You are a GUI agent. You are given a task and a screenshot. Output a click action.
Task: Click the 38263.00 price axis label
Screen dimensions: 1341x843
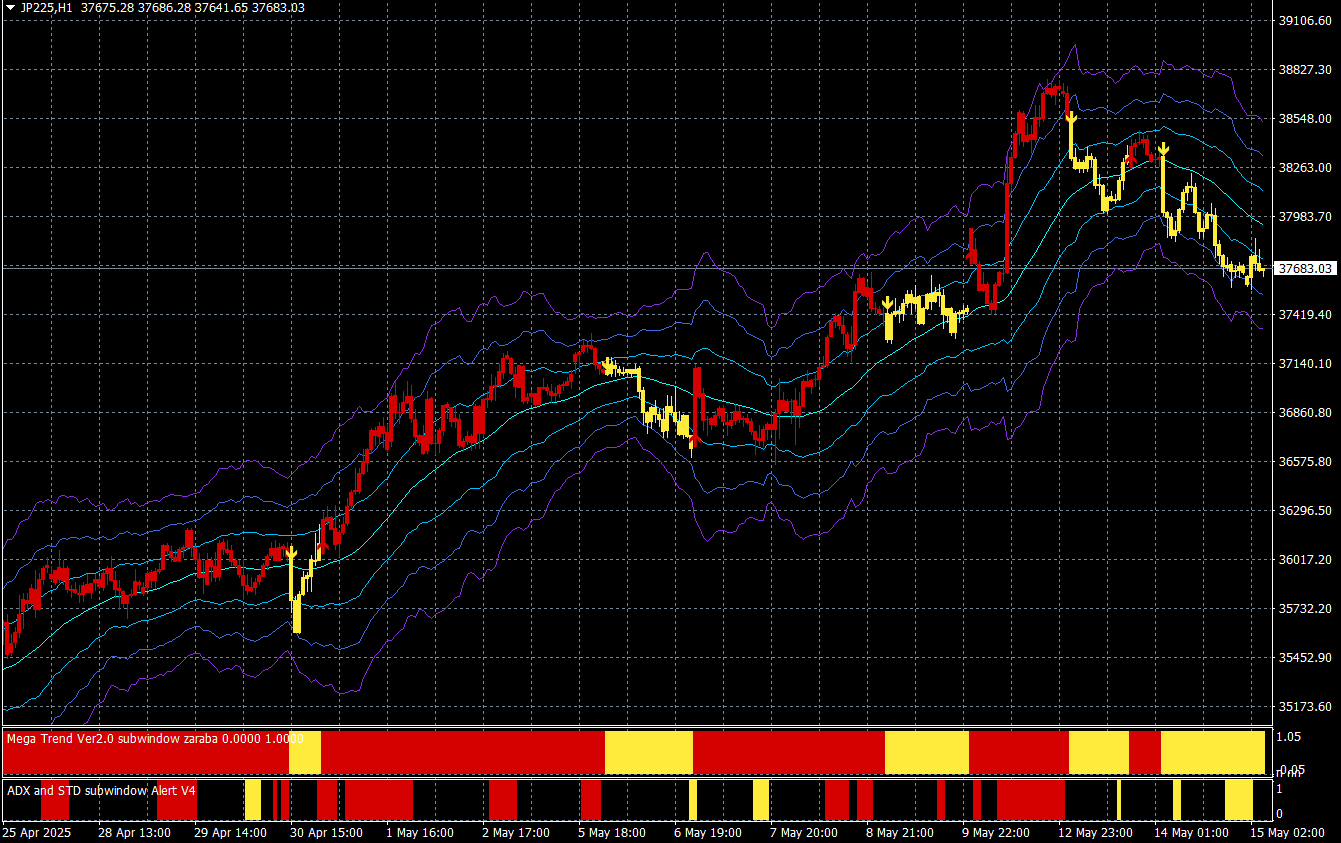click(1305, 167)
